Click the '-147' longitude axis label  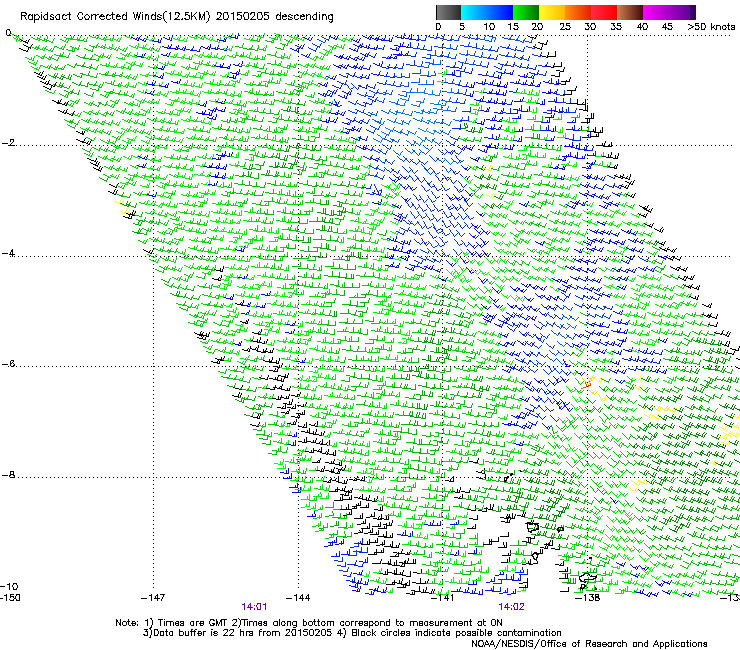(x=153, y=598)
